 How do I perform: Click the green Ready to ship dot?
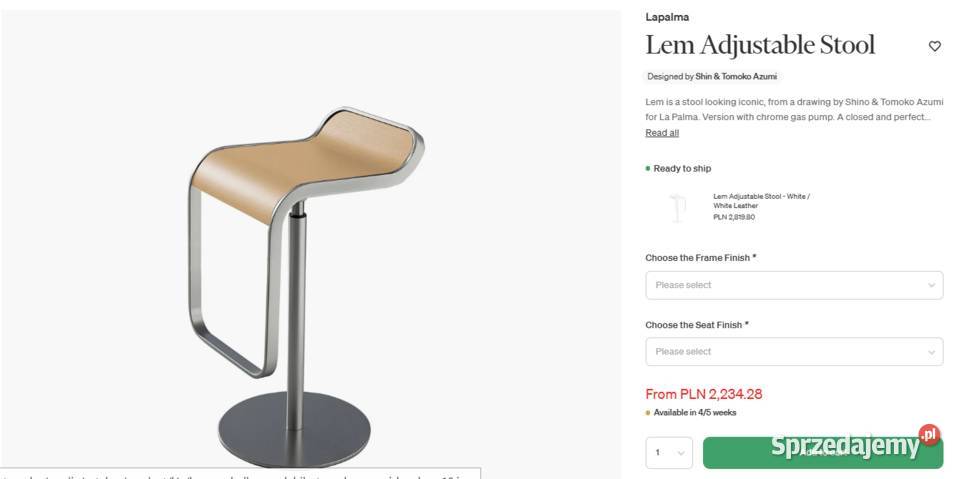click(x=648, y=168)
